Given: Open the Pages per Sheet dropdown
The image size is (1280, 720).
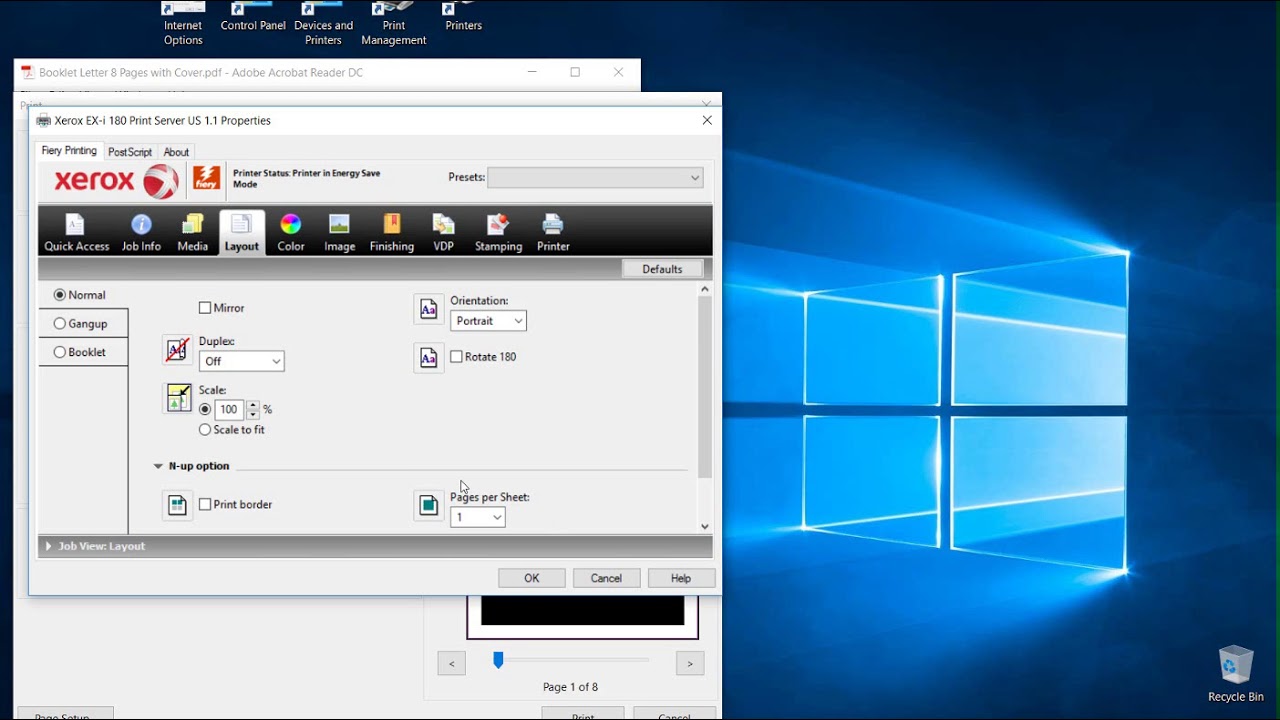Looking at the screenshot, I should point(477,517).
